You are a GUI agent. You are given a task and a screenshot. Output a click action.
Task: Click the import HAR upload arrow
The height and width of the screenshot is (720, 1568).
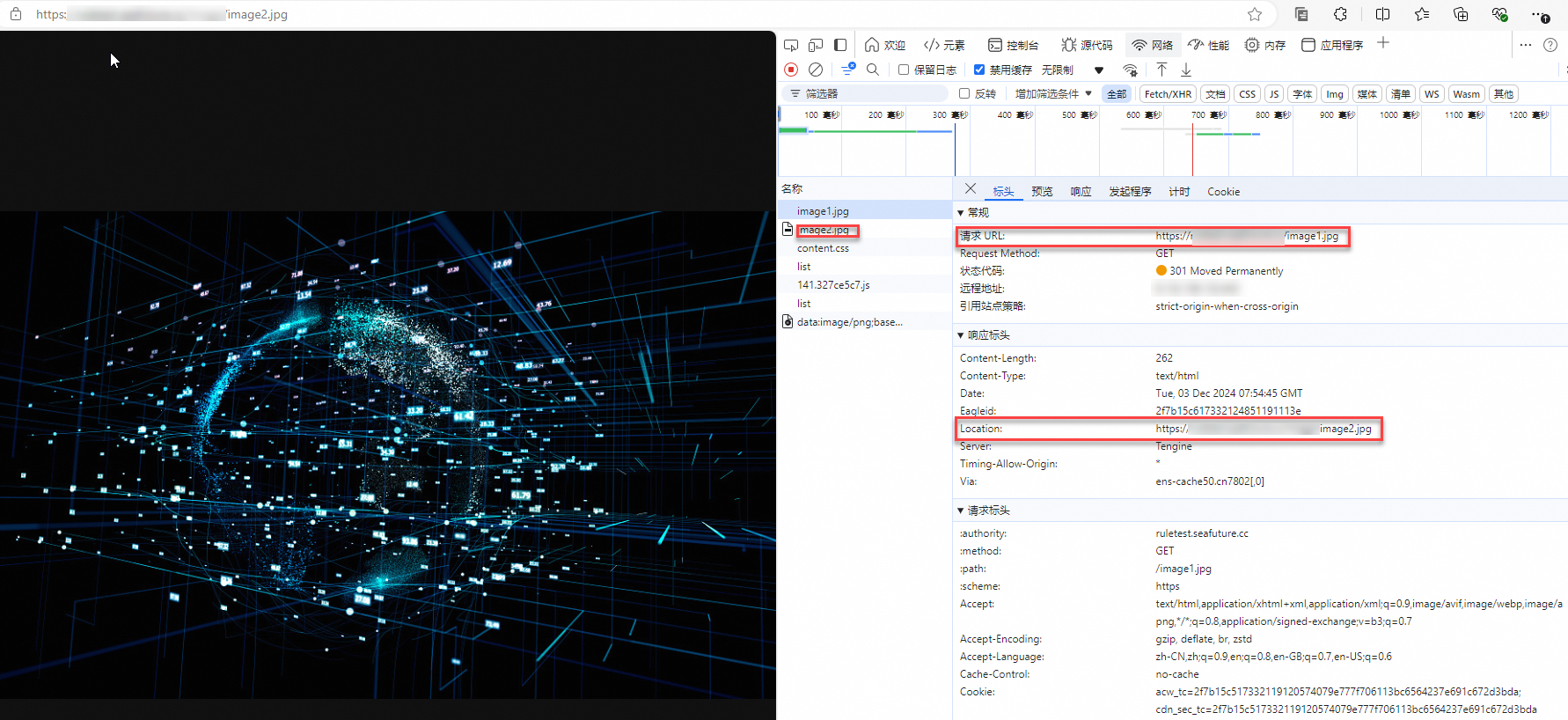1161,70
